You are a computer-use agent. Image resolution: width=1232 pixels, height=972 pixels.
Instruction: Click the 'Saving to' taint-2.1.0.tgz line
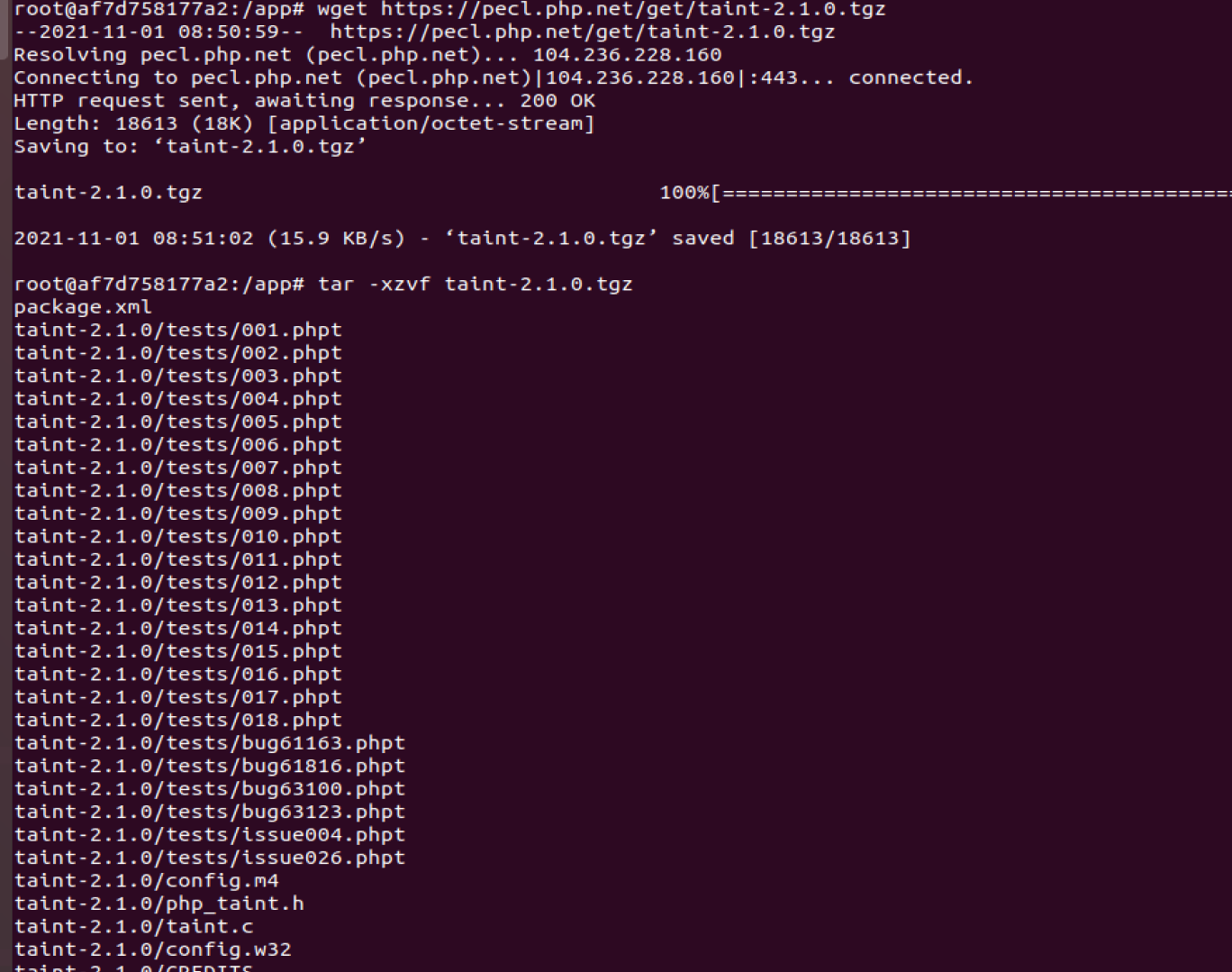click(x=190, y=147)
